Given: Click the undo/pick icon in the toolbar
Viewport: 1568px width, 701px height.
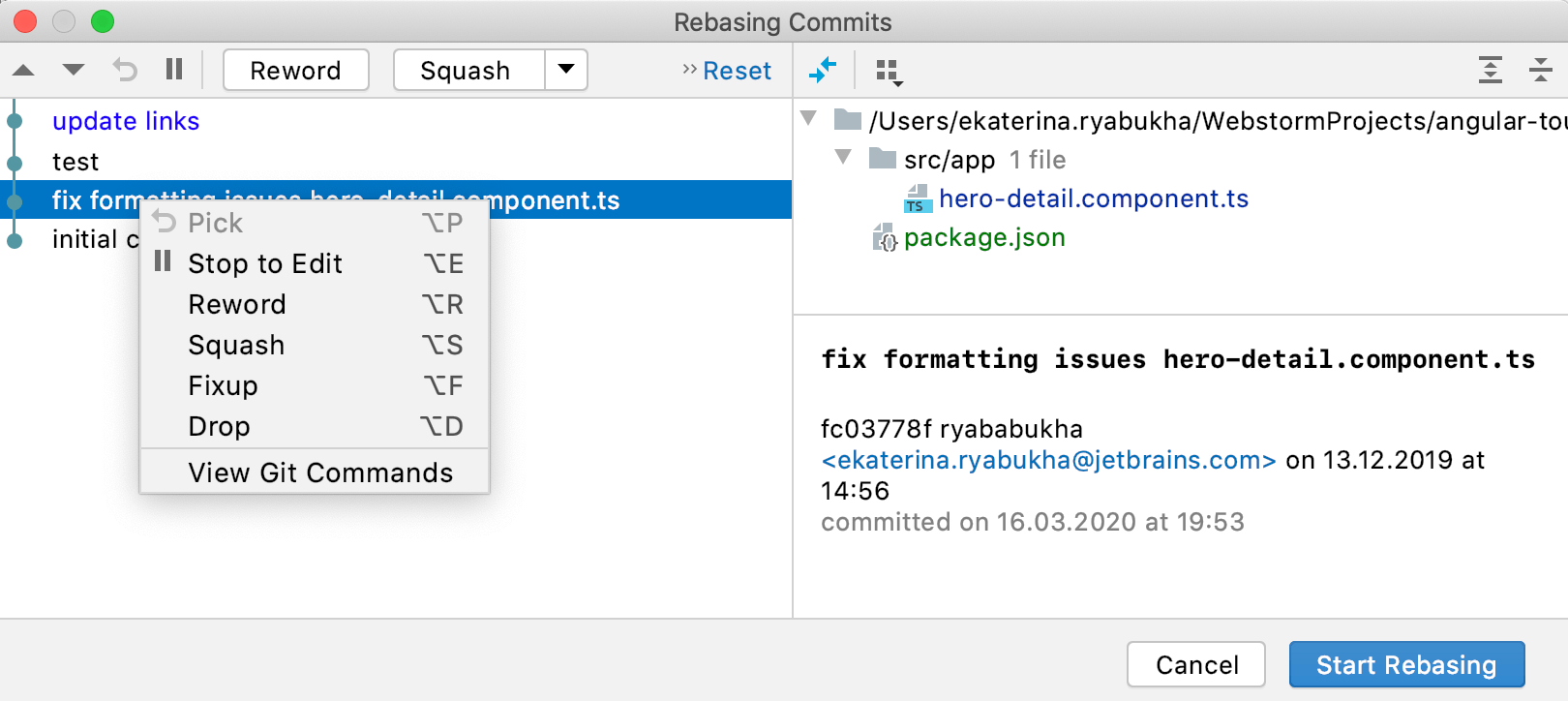Looking at the screenshot, I should 125,70.
